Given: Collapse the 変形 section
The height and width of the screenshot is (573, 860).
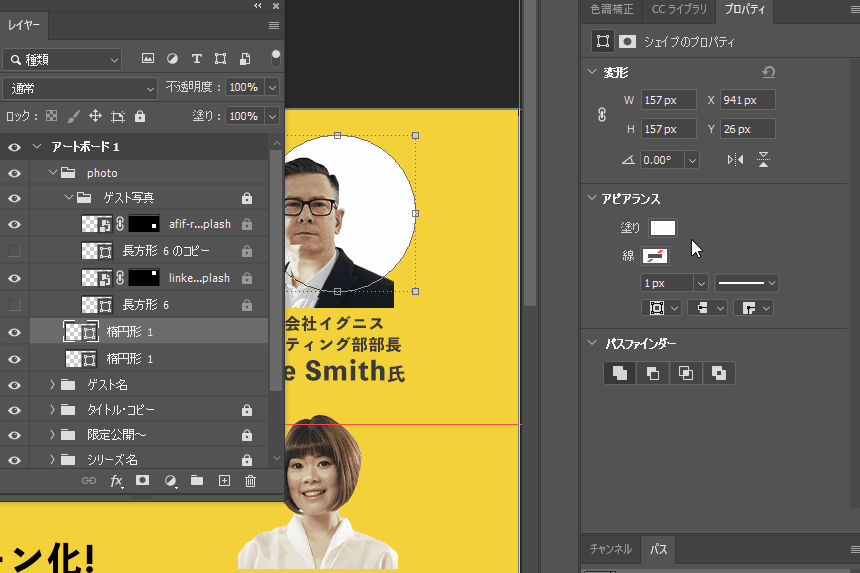Looking at the screenshot, I should click(592, 72).
